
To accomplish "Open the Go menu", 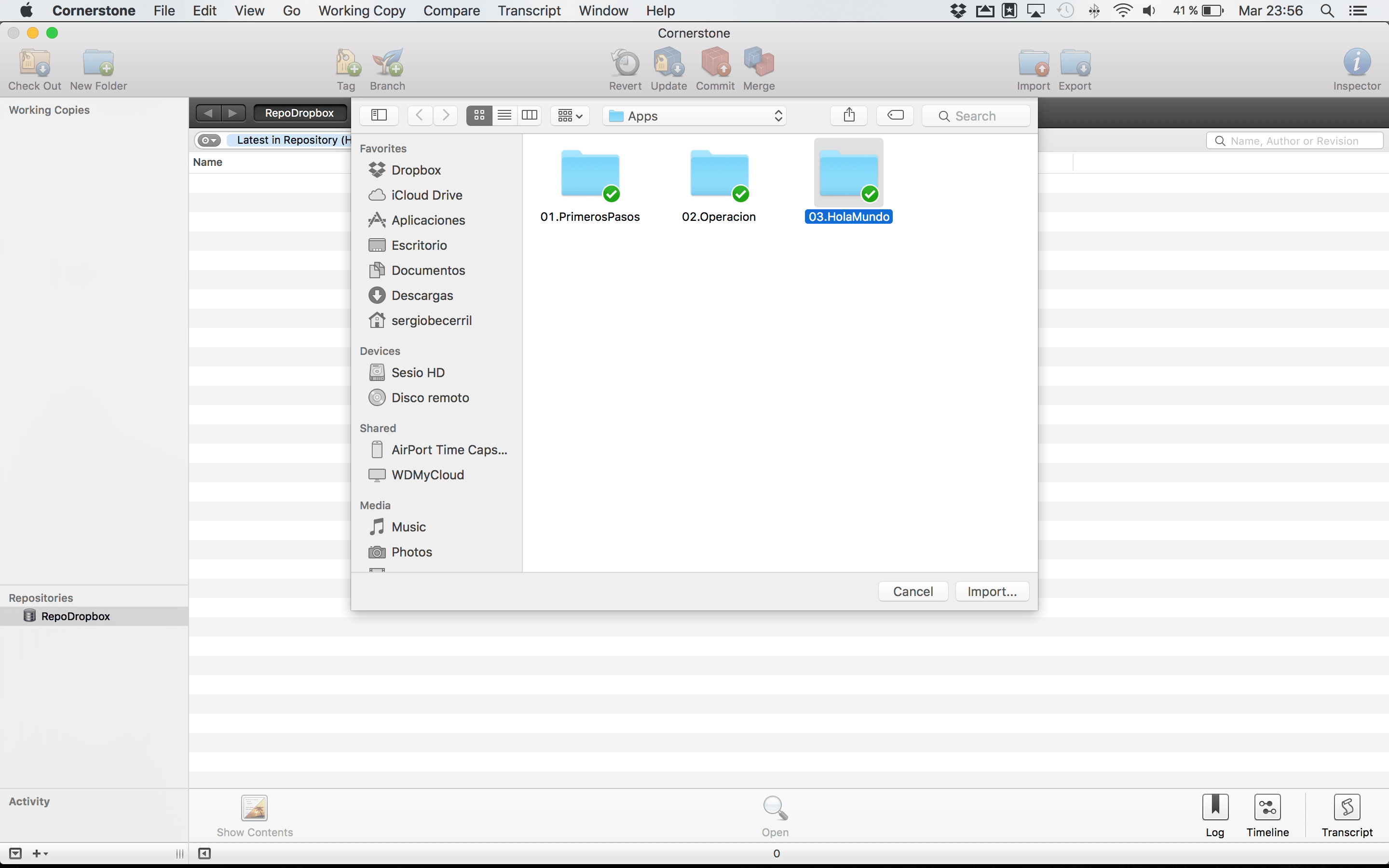I will pyautogui.click(x=292, y=10).
